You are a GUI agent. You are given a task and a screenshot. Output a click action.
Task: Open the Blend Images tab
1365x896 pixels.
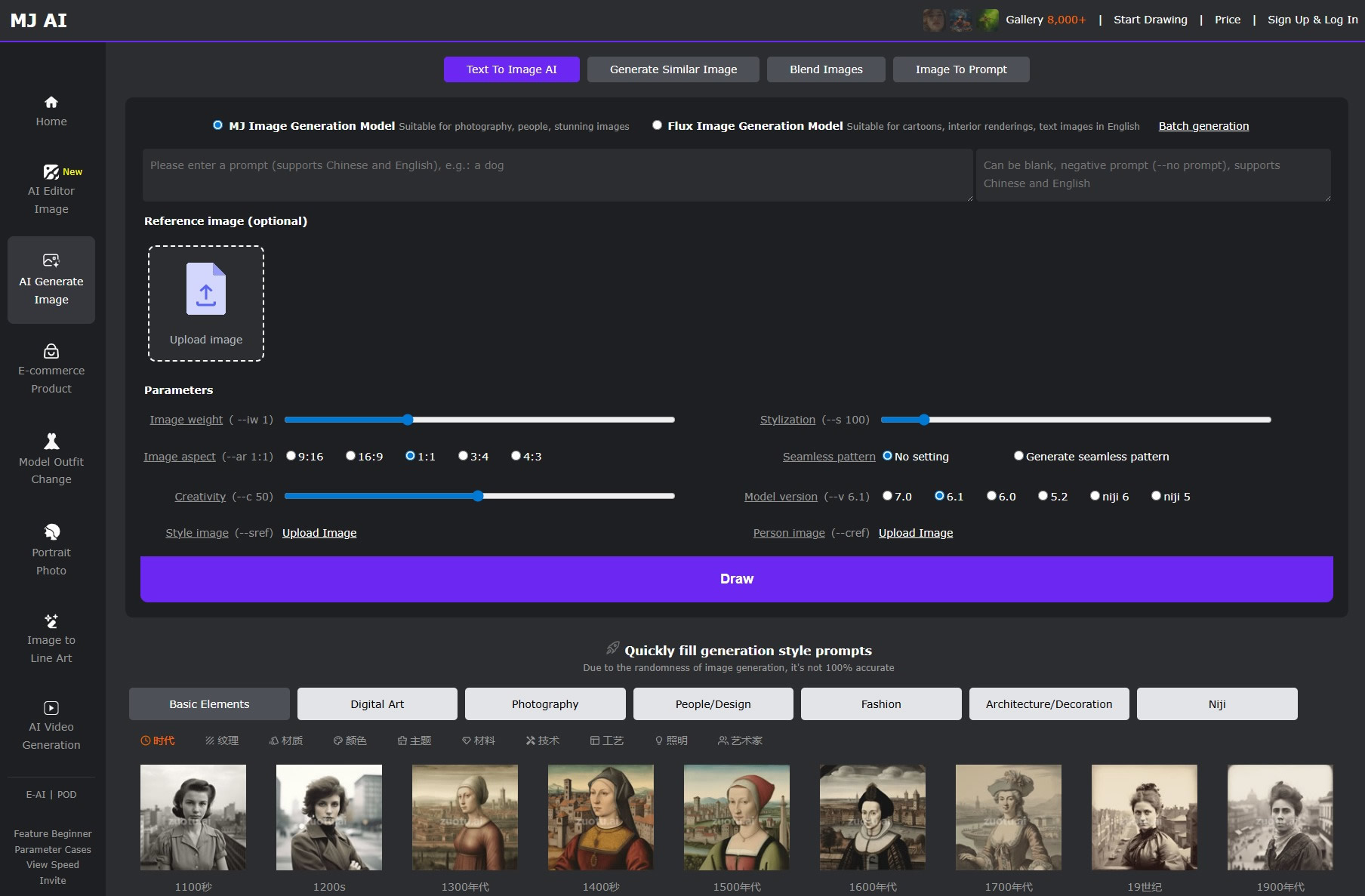tap(825, 69)
